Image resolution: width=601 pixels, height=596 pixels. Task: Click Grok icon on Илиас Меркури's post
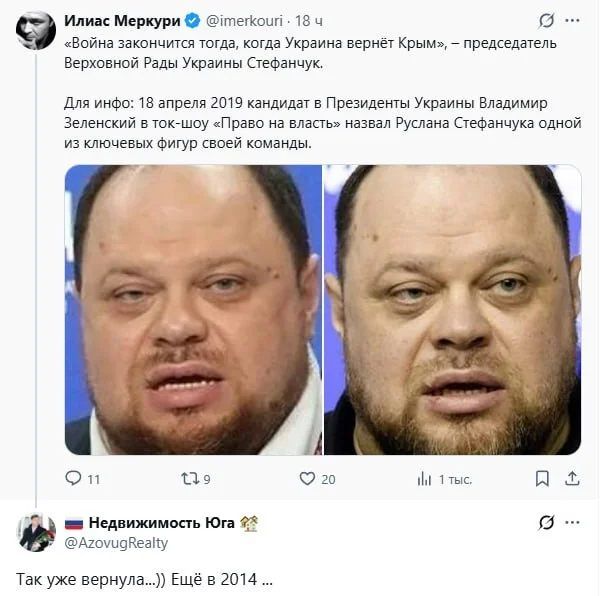pyautogui.click(x=546, y=20)
